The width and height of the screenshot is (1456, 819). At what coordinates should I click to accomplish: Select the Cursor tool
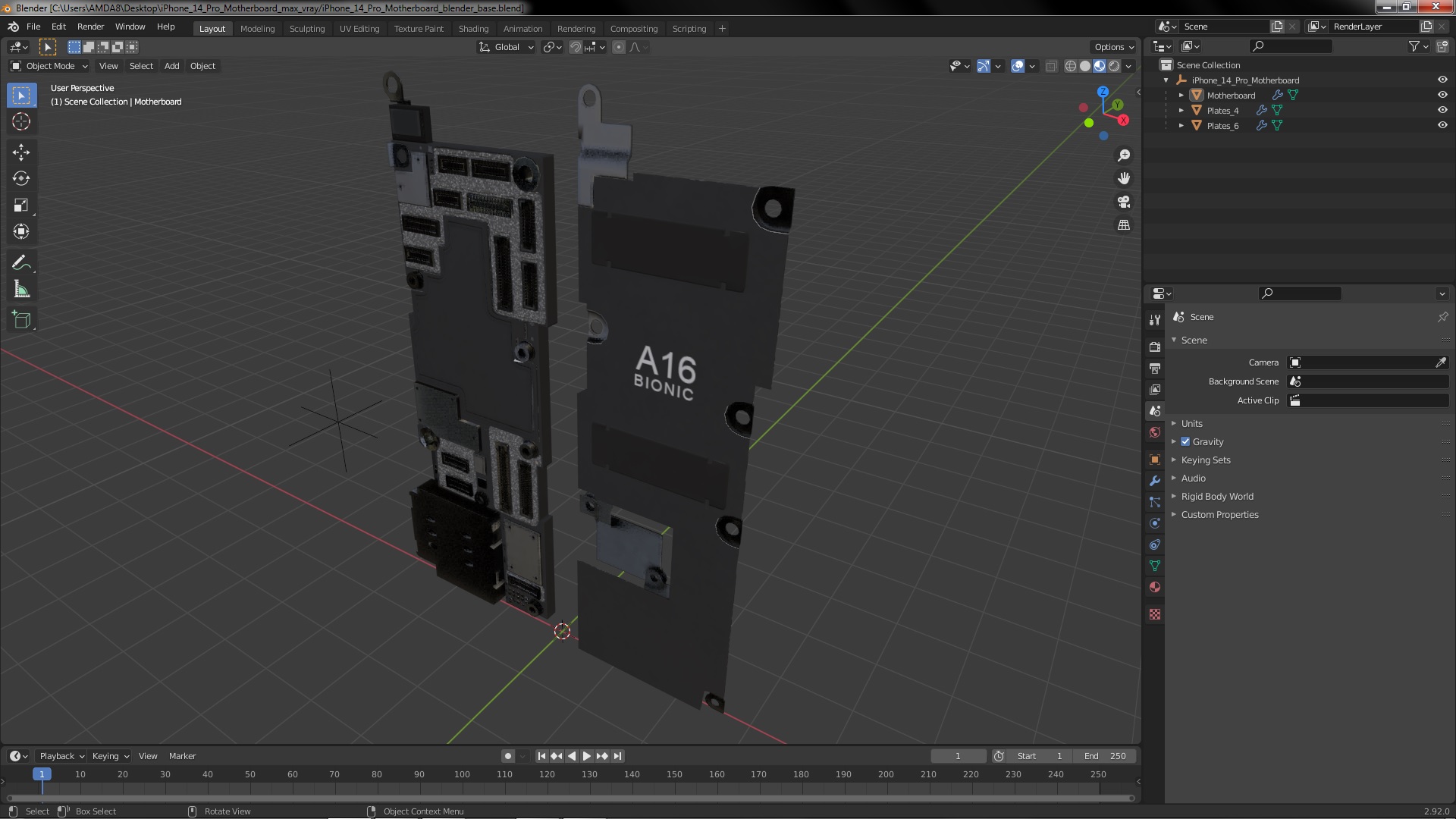[21, 121]
